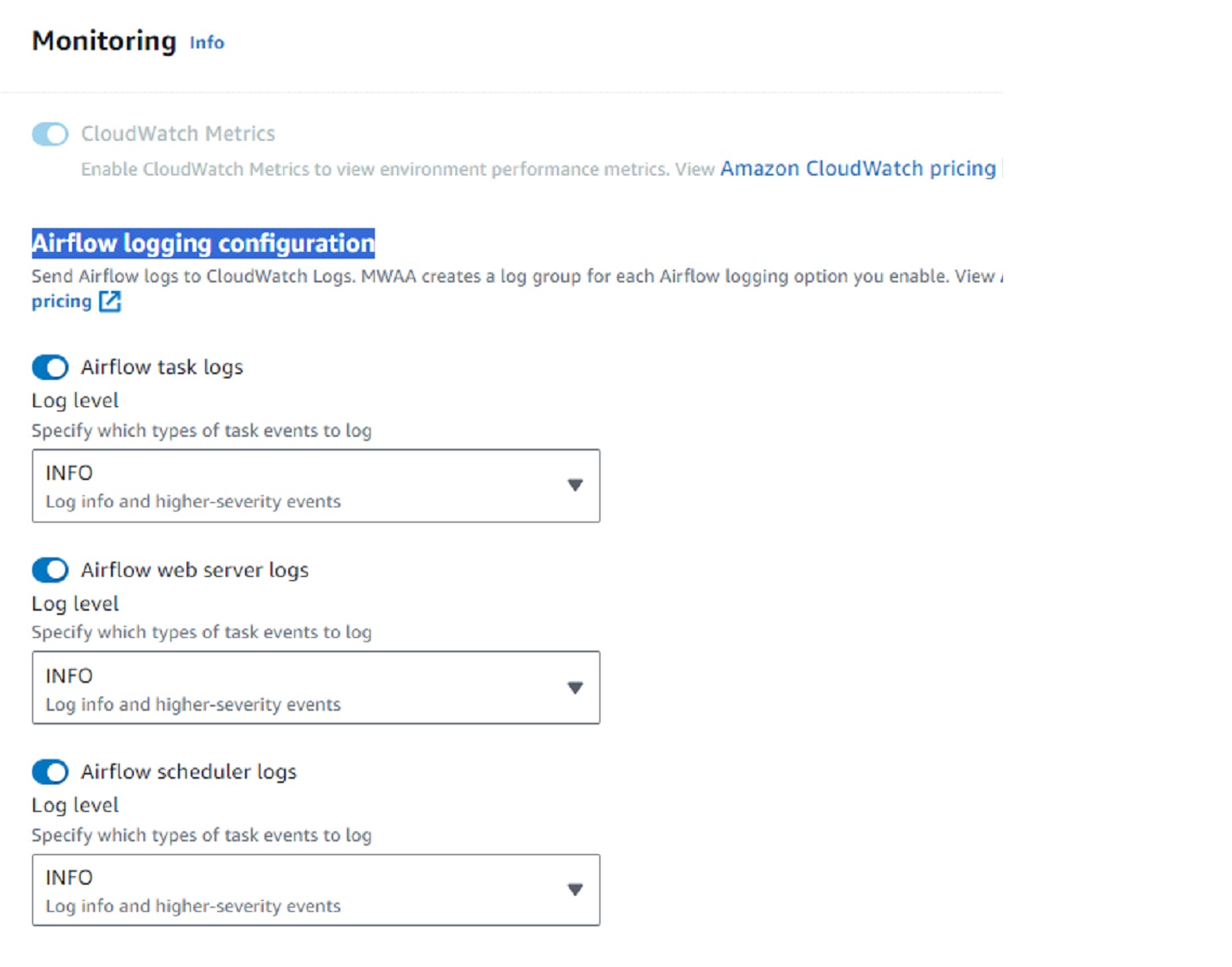This screenshot has width=1232, height=967.
Task: Click the caret arrow in task logs dropdown
Action: point(575,485)
